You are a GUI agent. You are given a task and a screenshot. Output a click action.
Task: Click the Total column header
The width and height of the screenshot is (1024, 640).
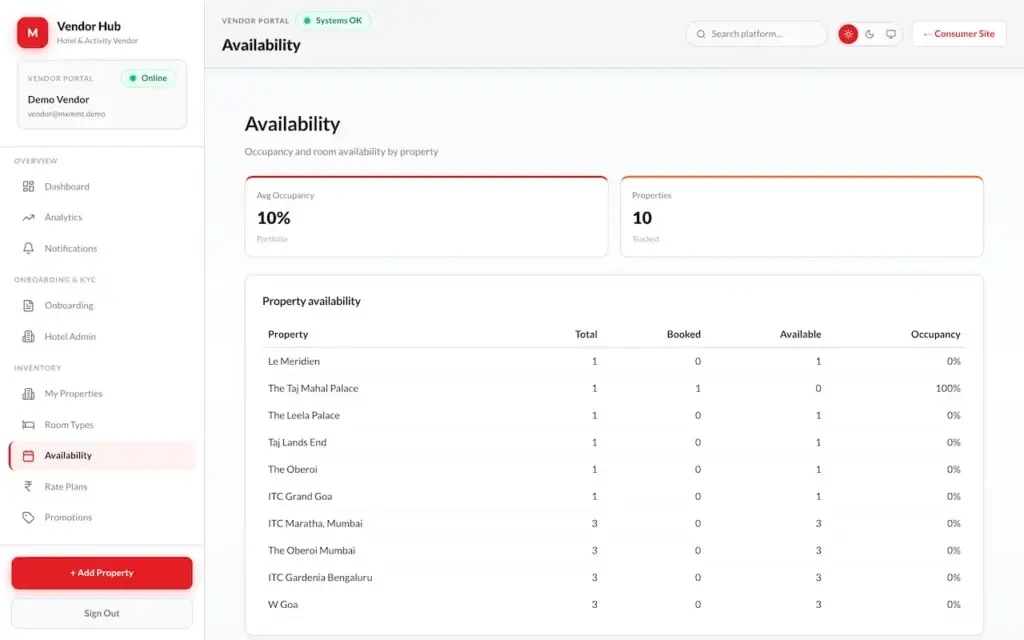[x=586, y=334]
